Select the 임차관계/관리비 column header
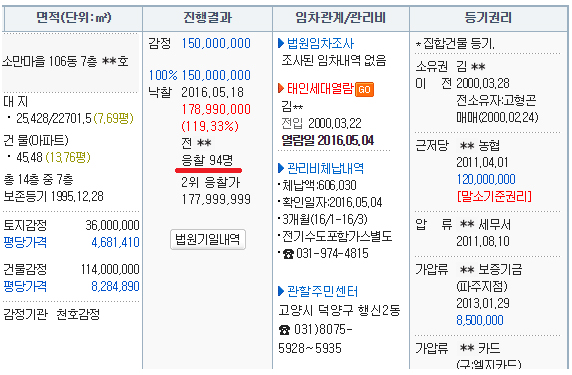572x375 pixels. point(341,18)
